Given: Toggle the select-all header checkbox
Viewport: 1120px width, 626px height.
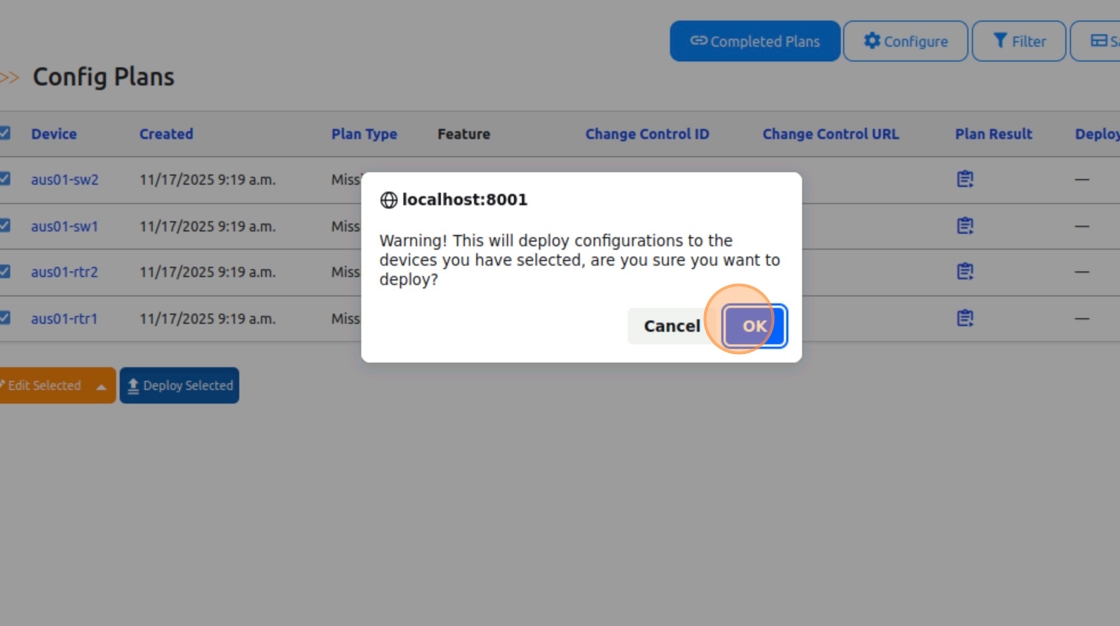Looking at the screenshot, I should (x=4, y=133).
